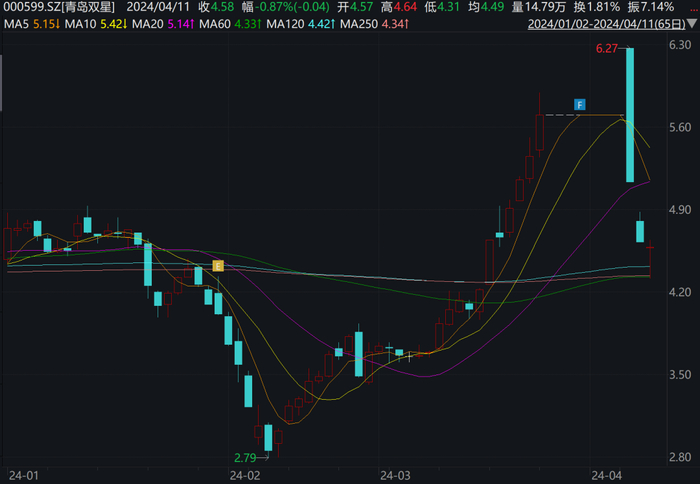Click the tall cyan candle below 6.27

pyautogui.click(x=630, y=115)
